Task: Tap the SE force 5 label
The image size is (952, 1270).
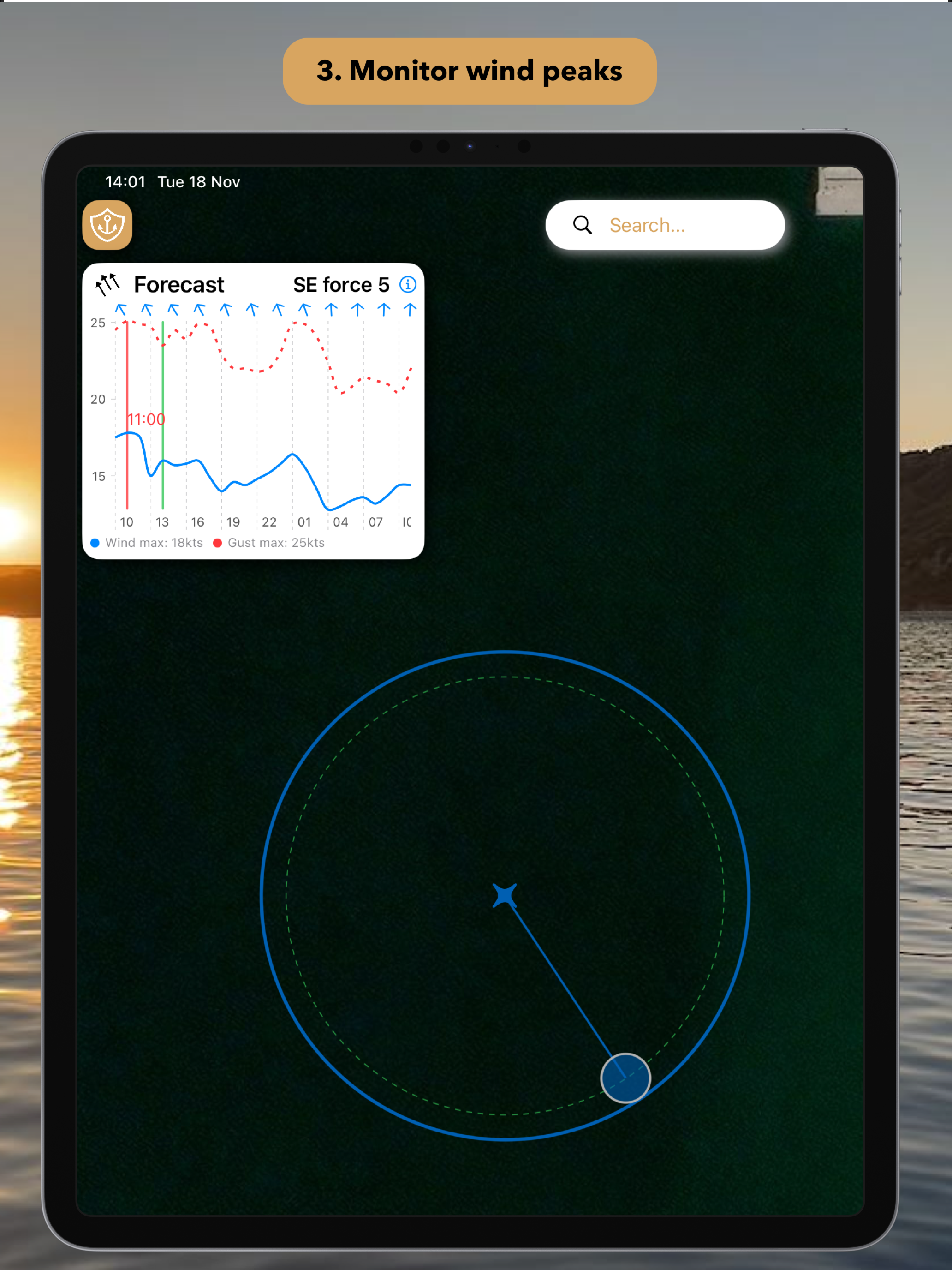Action: [x=341, y=284]
